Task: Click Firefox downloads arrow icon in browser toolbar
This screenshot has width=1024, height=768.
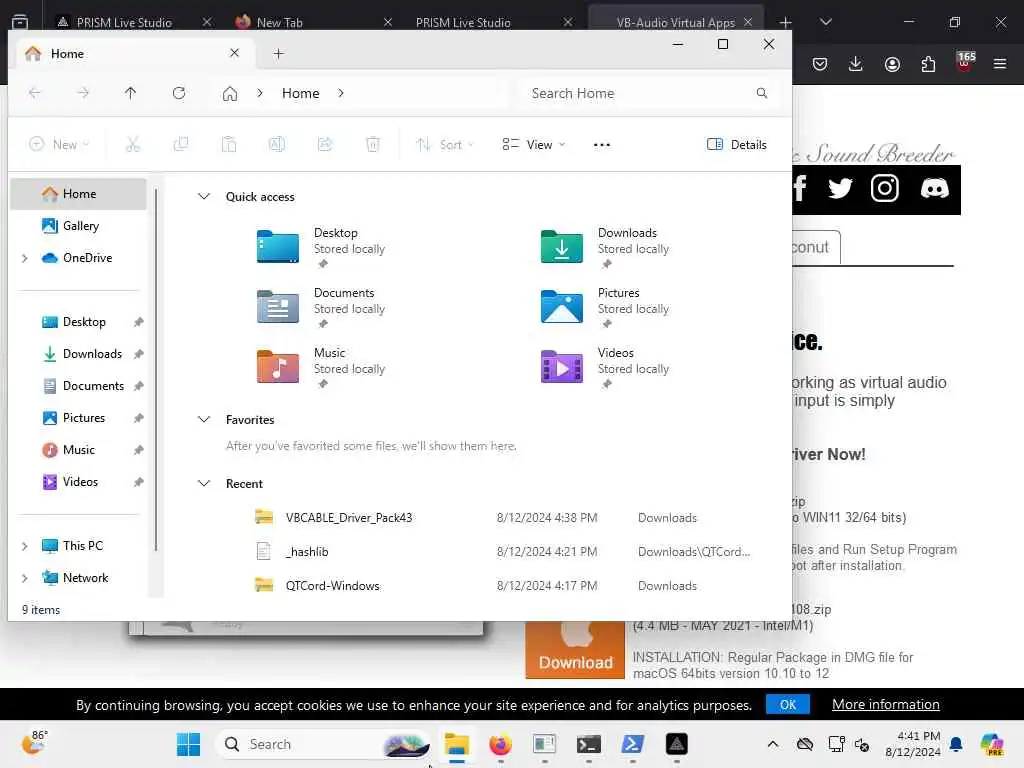Action: tap(856, 63)
